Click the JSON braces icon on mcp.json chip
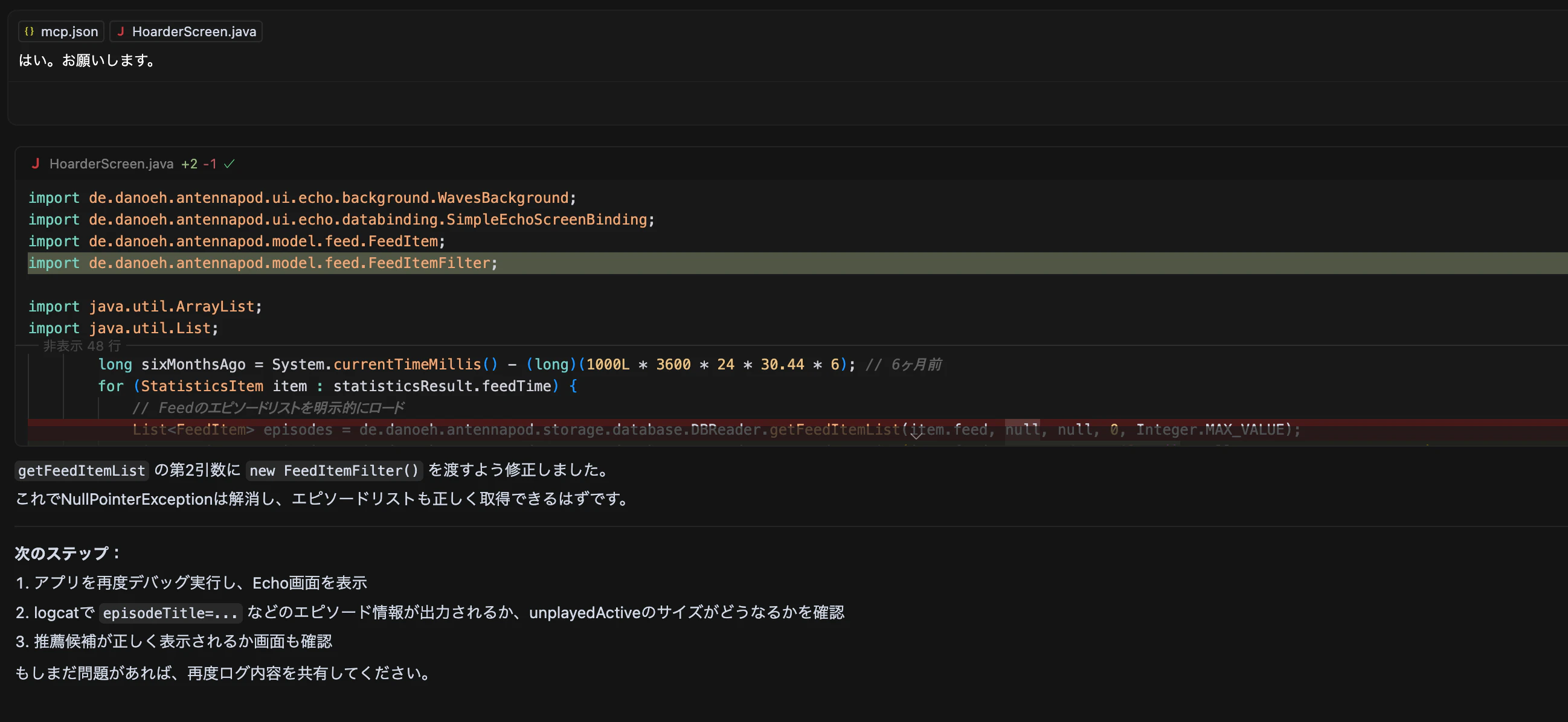Image resolution: width=1568 pixels, height=722 pixels. [29, 31]
